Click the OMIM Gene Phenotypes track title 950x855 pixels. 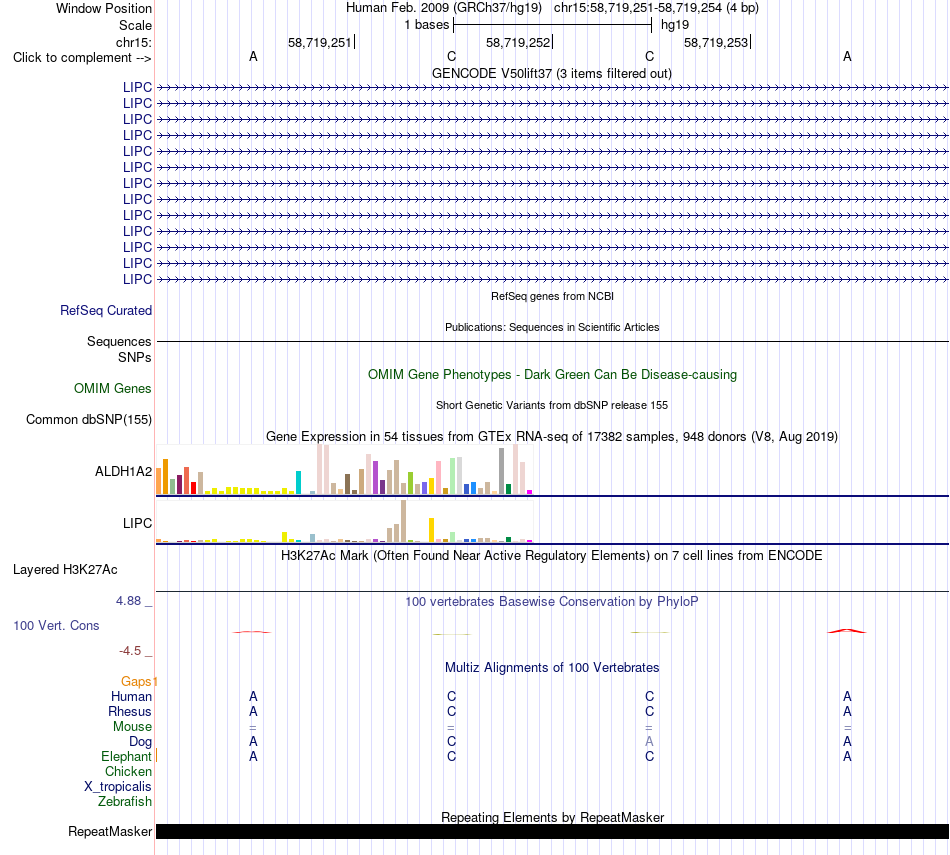pyautogui.click(x=552, y=374)
